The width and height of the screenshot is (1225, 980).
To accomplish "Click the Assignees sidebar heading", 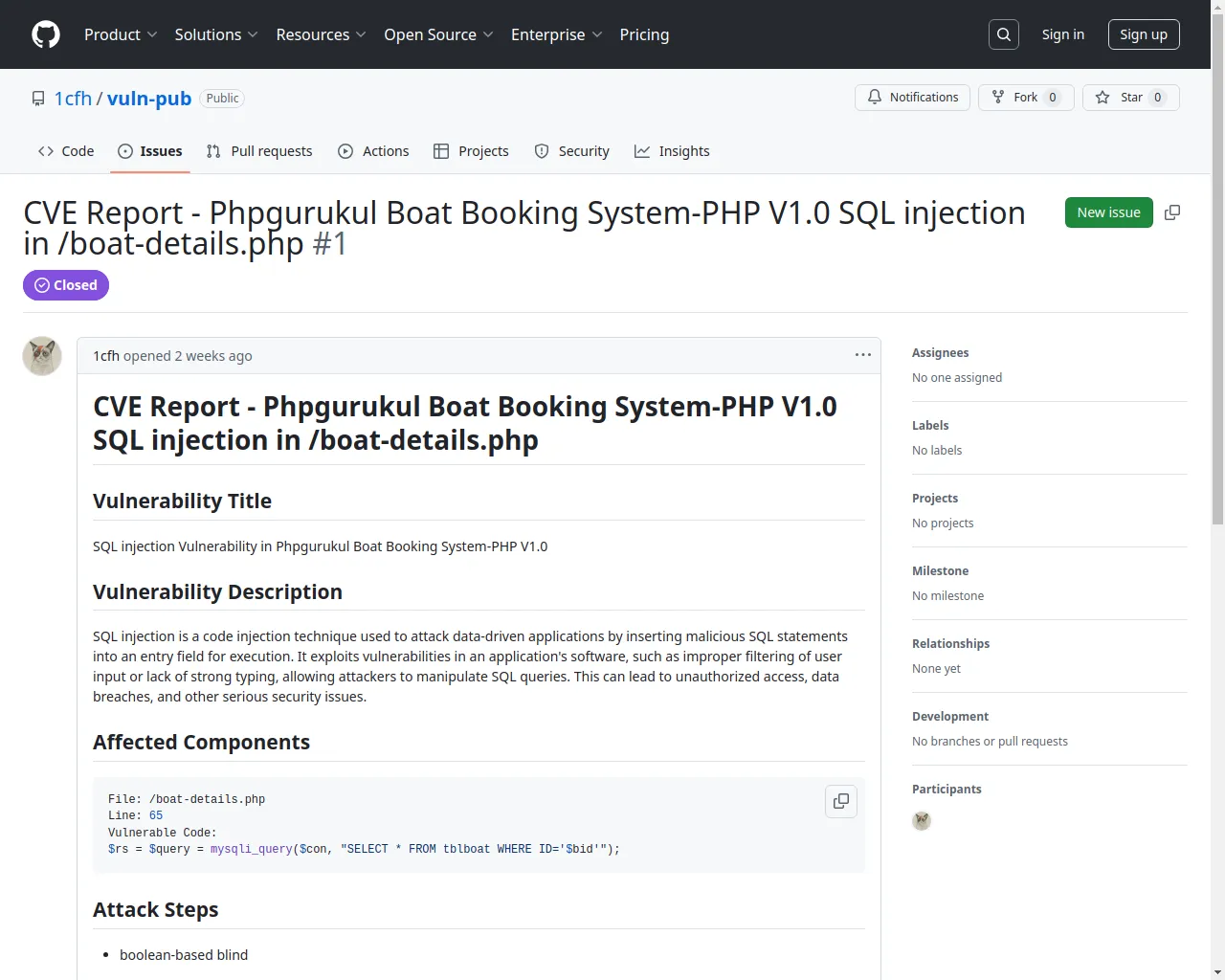I will [x=941, y=353].
